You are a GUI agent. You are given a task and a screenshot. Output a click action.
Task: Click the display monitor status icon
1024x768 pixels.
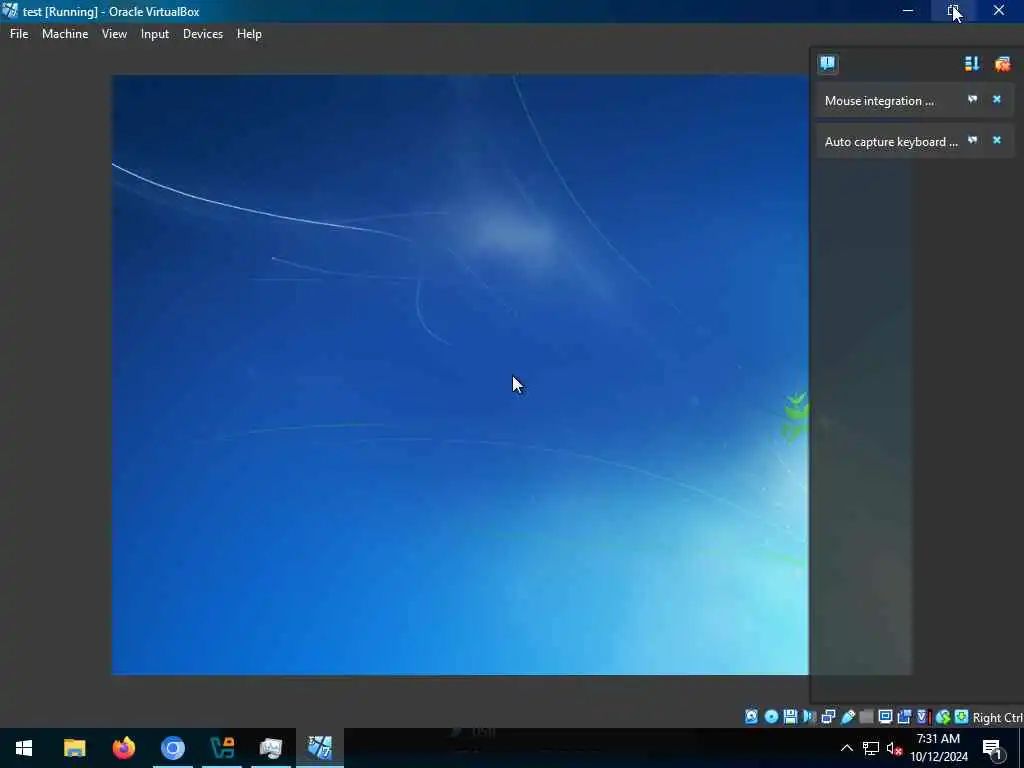pyautogui.click(x=886, y=717)
